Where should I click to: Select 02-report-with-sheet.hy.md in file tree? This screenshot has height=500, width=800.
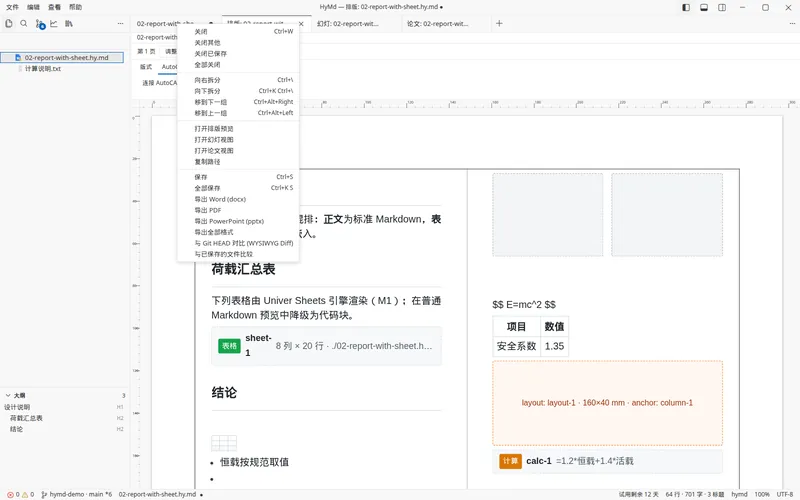coord(62,58)
